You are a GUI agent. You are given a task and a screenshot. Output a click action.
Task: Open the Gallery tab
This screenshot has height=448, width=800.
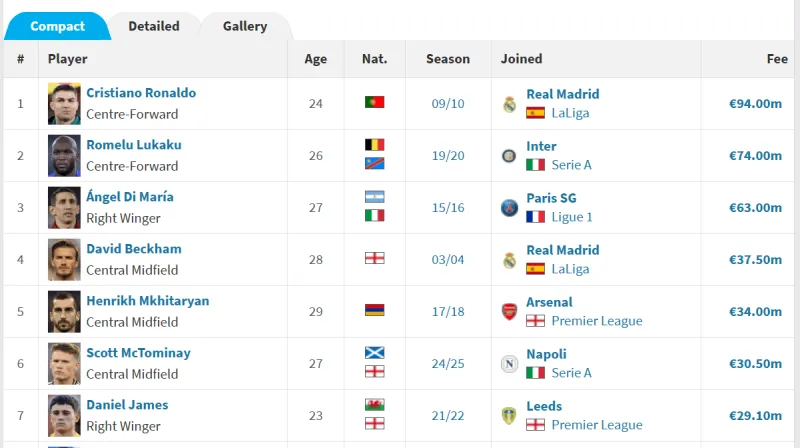(x=245, y=26)
